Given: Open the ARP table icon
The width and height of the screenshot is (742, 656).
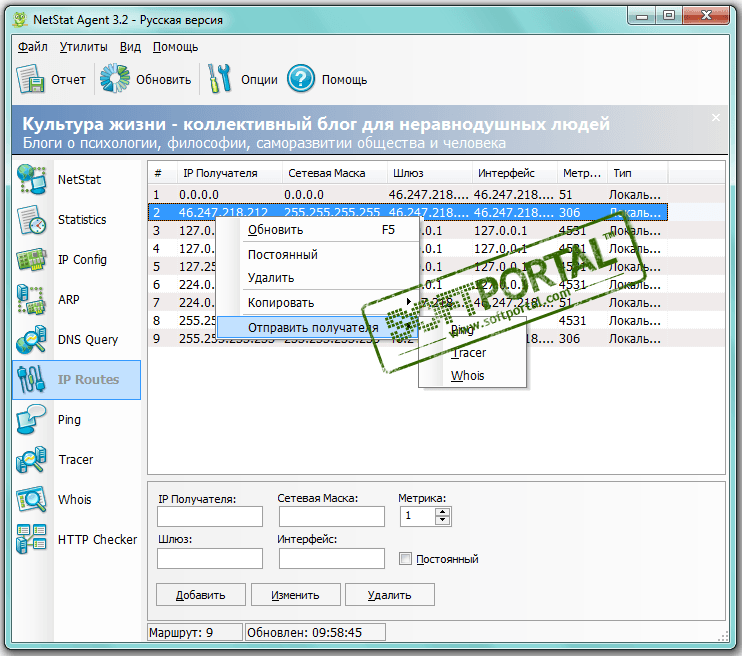Looking at the screenshot, I should (x=32, y=300).
